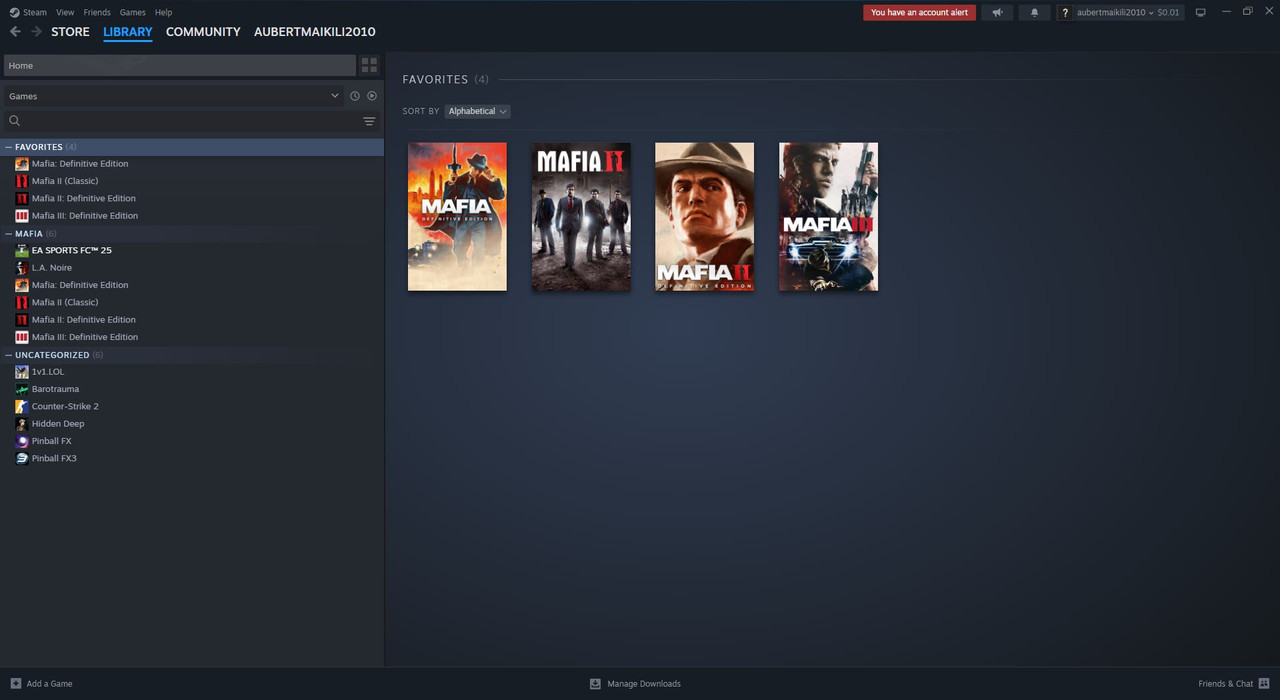This screenshot has height=700, width=1280.
Task: Open AUBERTMAIKILI2010 profile tab
Action: (315, 32)
